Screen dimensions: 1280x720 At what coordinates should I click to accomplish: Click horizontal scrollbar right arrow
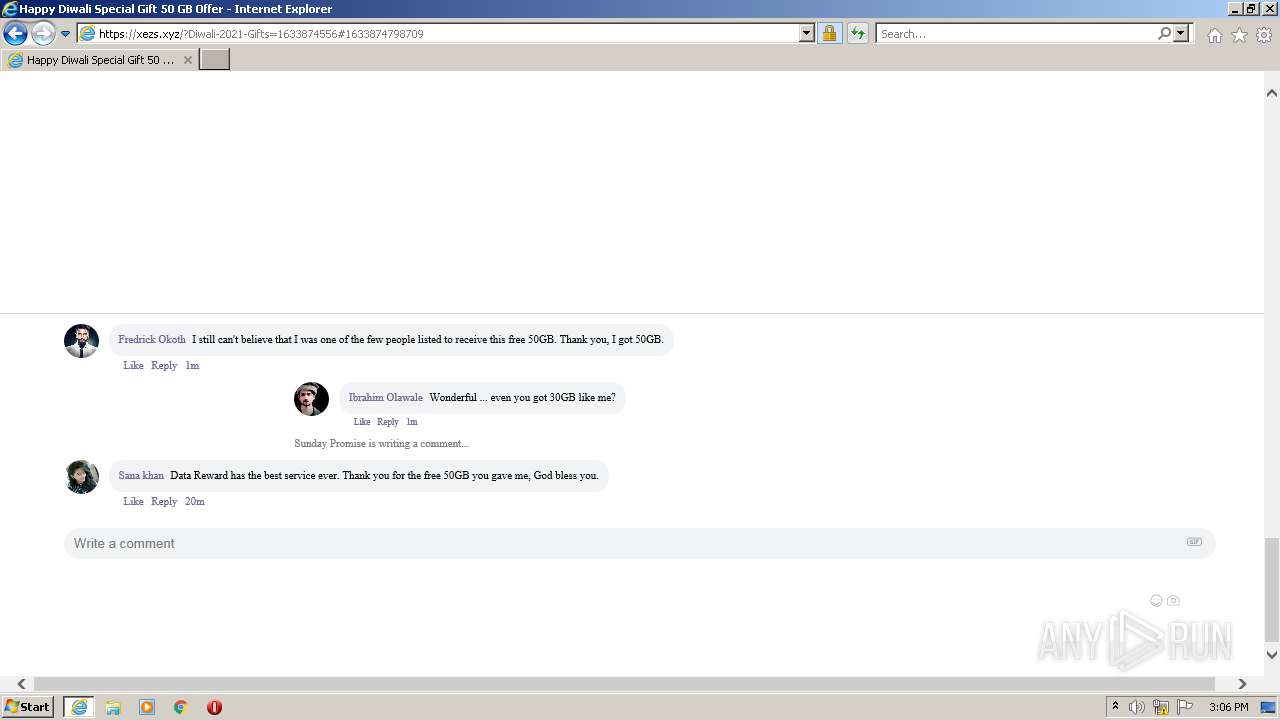click(1242, 684)
